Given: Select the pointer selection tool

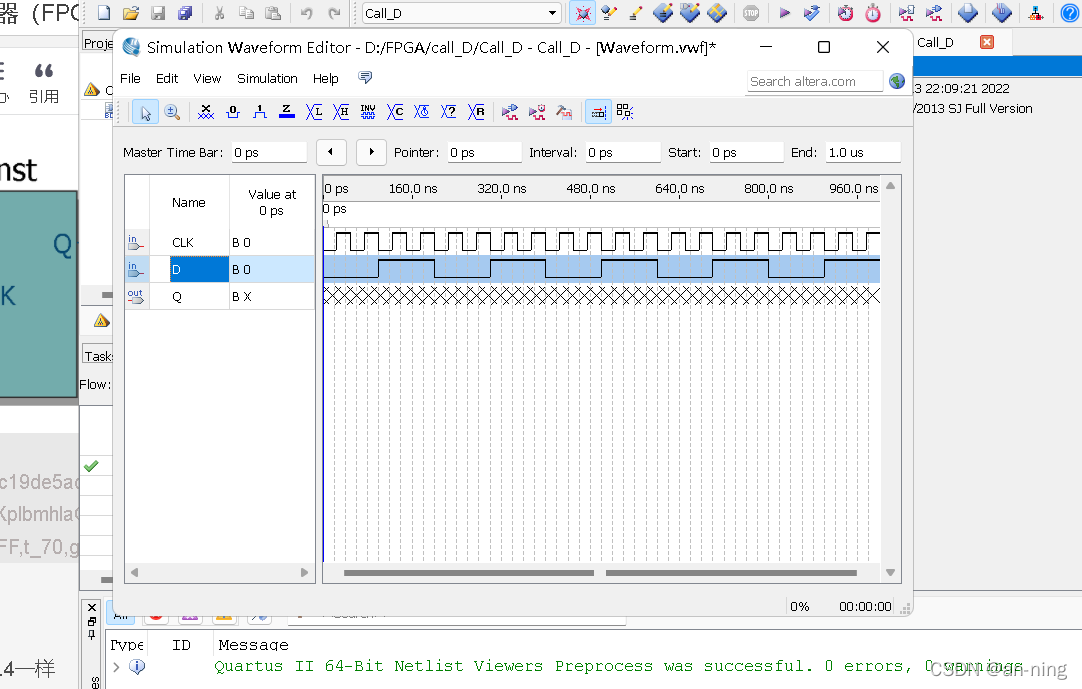Looking at the screenshot, I should [x=146, y=113].
